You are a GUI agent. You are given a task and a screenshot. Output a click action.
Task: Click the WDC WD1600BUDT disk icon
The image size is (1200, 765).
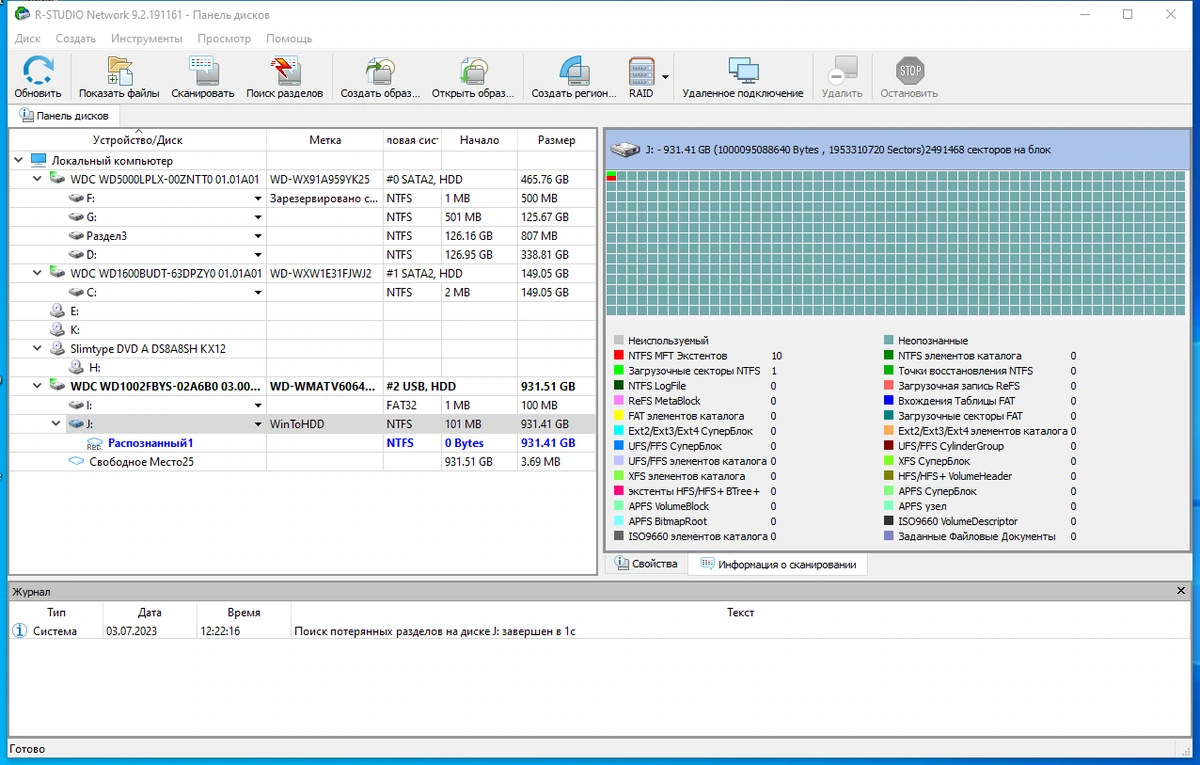[x=58, y=273]
